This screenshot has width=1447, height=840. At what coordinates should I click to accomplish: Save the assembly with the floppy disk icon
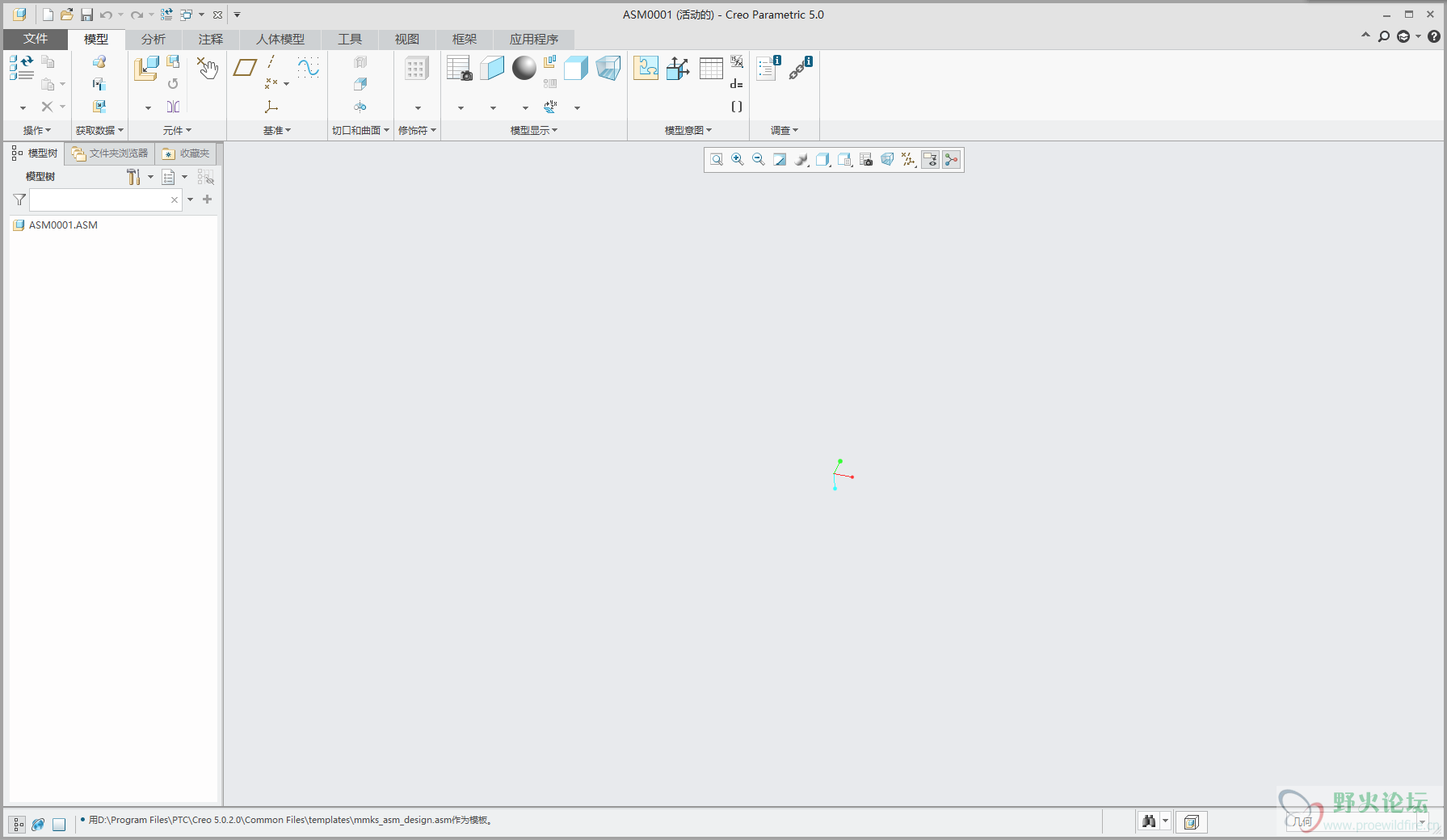(x=86, y=15)
